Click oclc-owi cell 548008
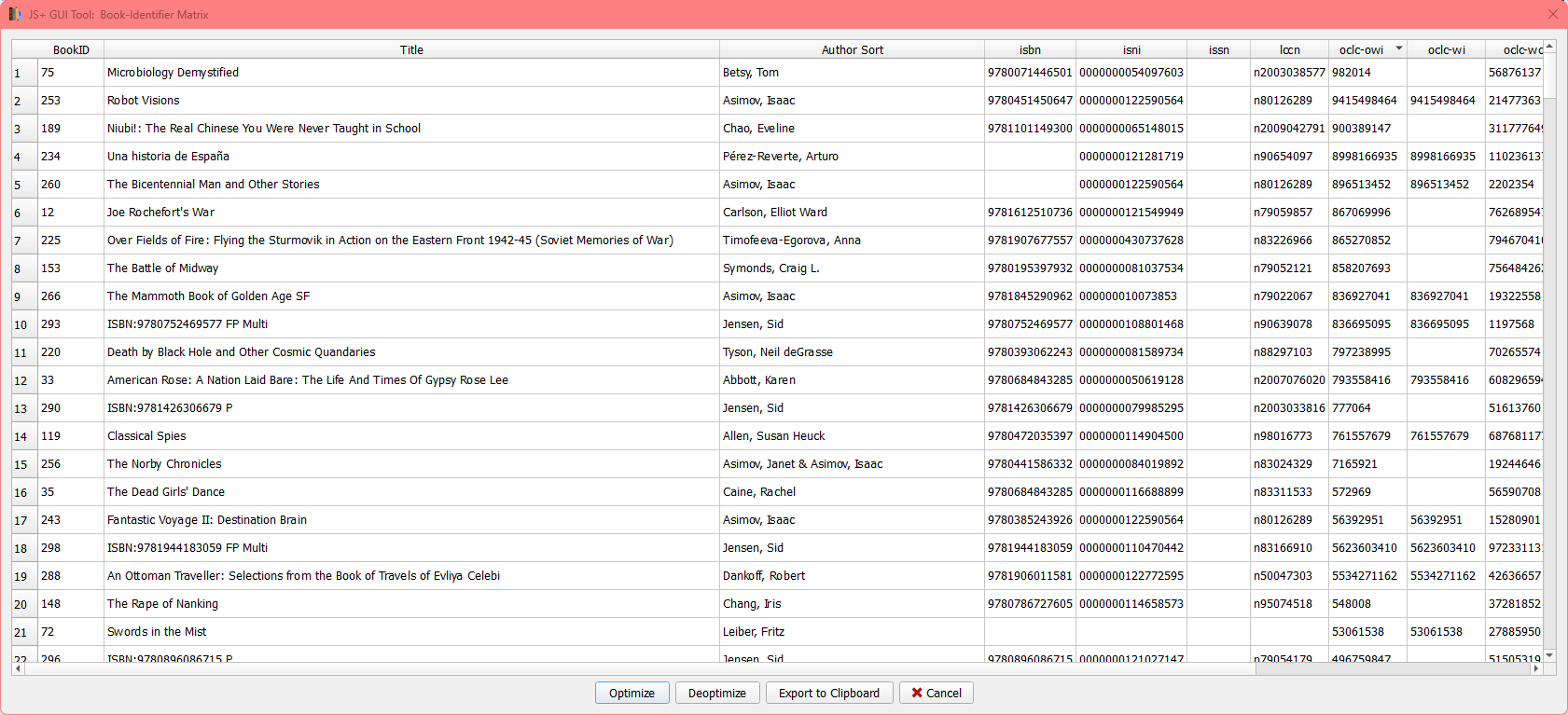 1368,604
